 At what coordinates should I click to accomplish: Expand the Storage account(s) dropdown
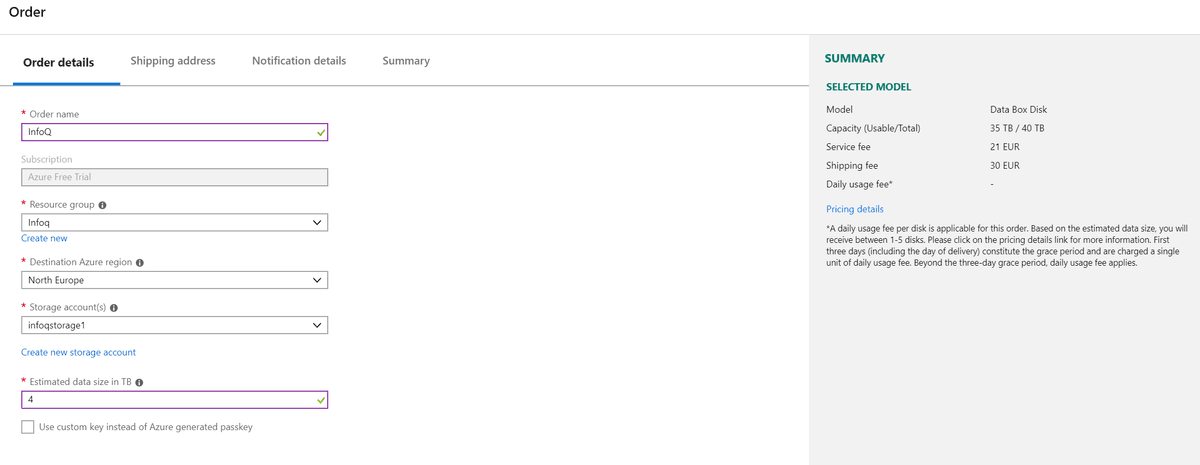point(174,325)
